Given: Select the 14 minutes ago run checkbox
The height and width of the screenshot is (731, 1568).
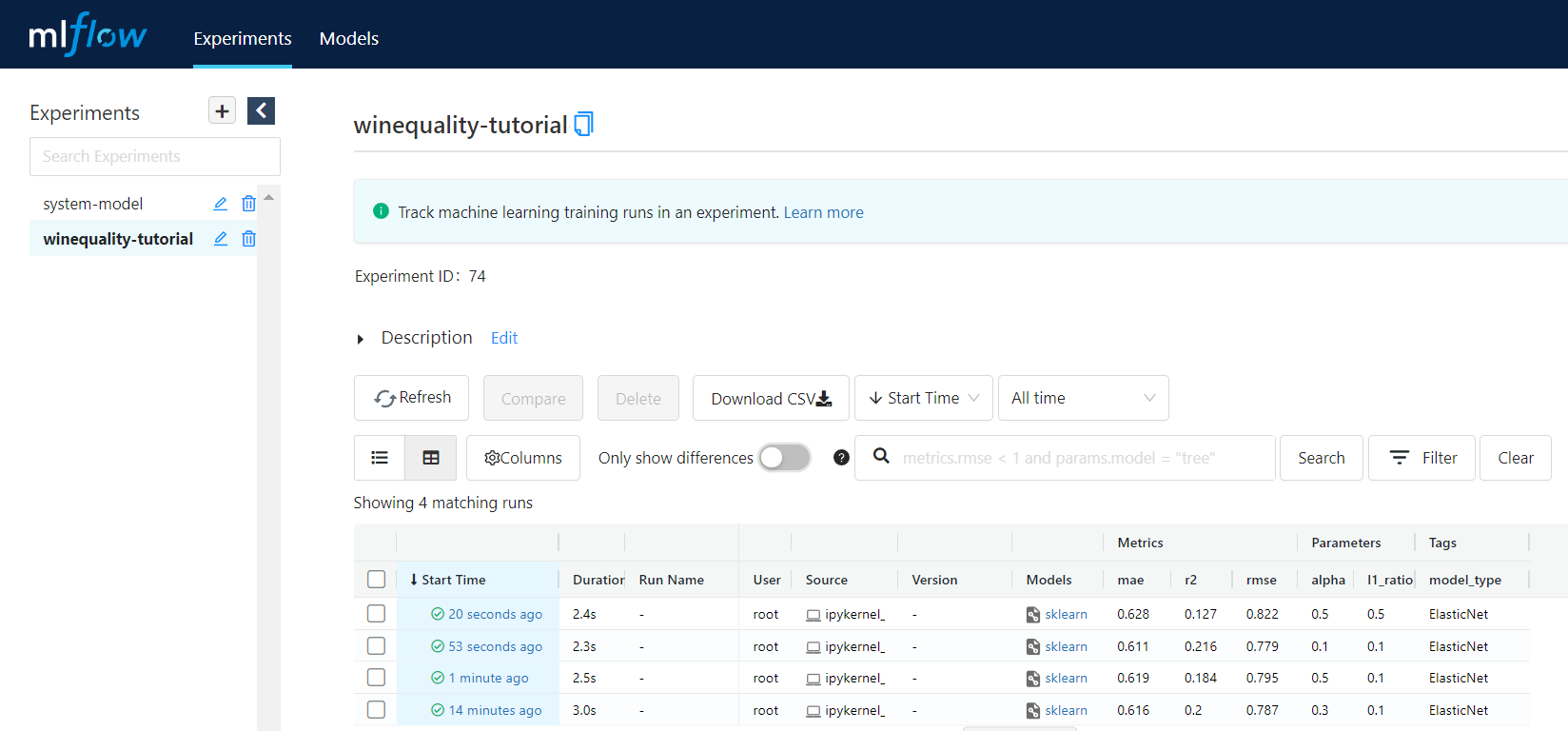Looking at the screenshot, I should (x=377, y=710).
